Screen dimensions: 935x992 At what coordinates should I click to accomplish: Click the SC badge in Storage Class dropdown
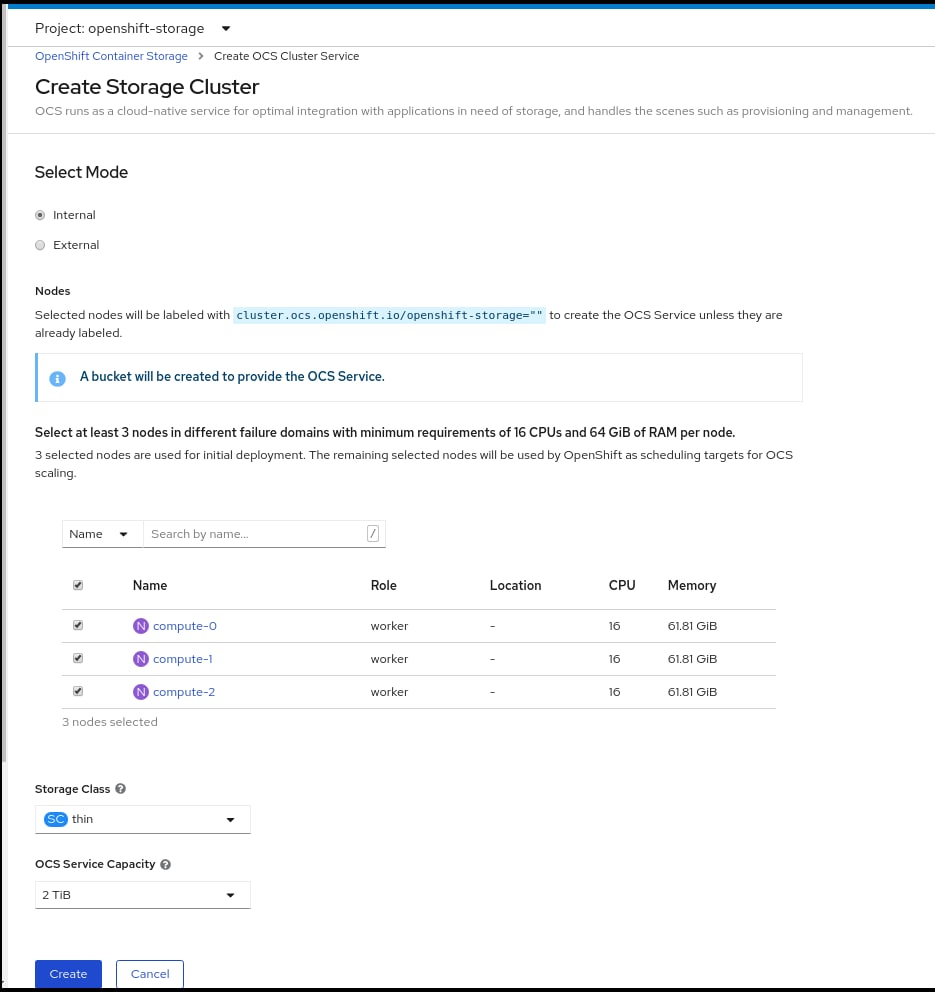(56, 819)
